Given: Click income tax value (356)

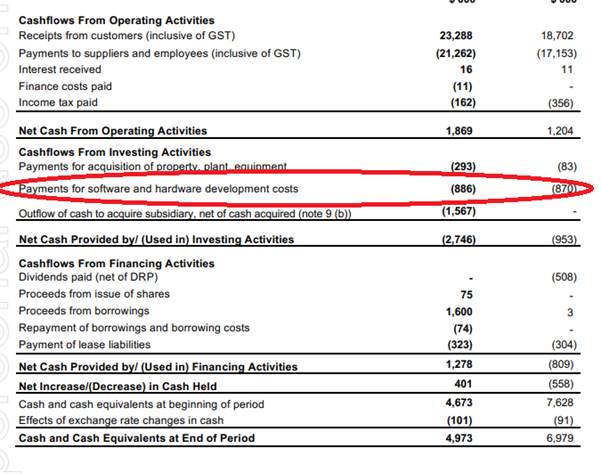Looking at the screenshot, I should 560,103.
